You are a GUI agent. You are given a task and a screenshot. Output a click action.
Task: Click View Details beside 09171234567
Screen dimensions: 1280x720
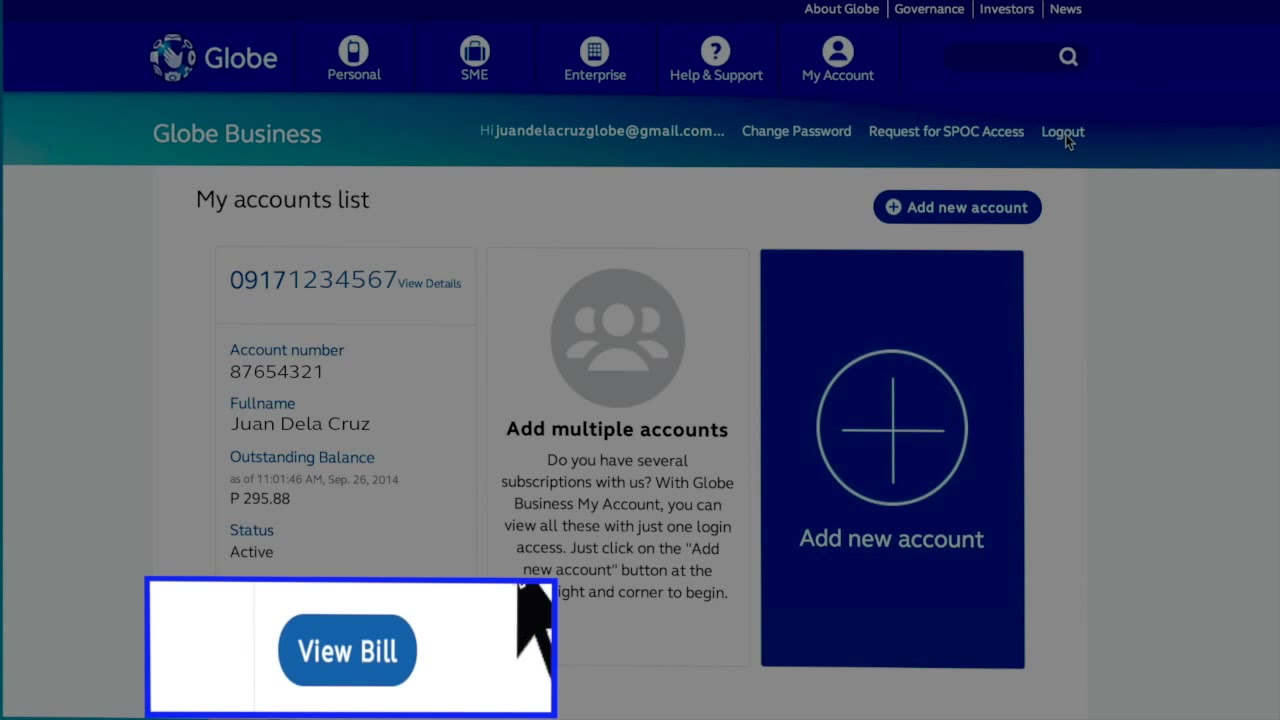429,283
